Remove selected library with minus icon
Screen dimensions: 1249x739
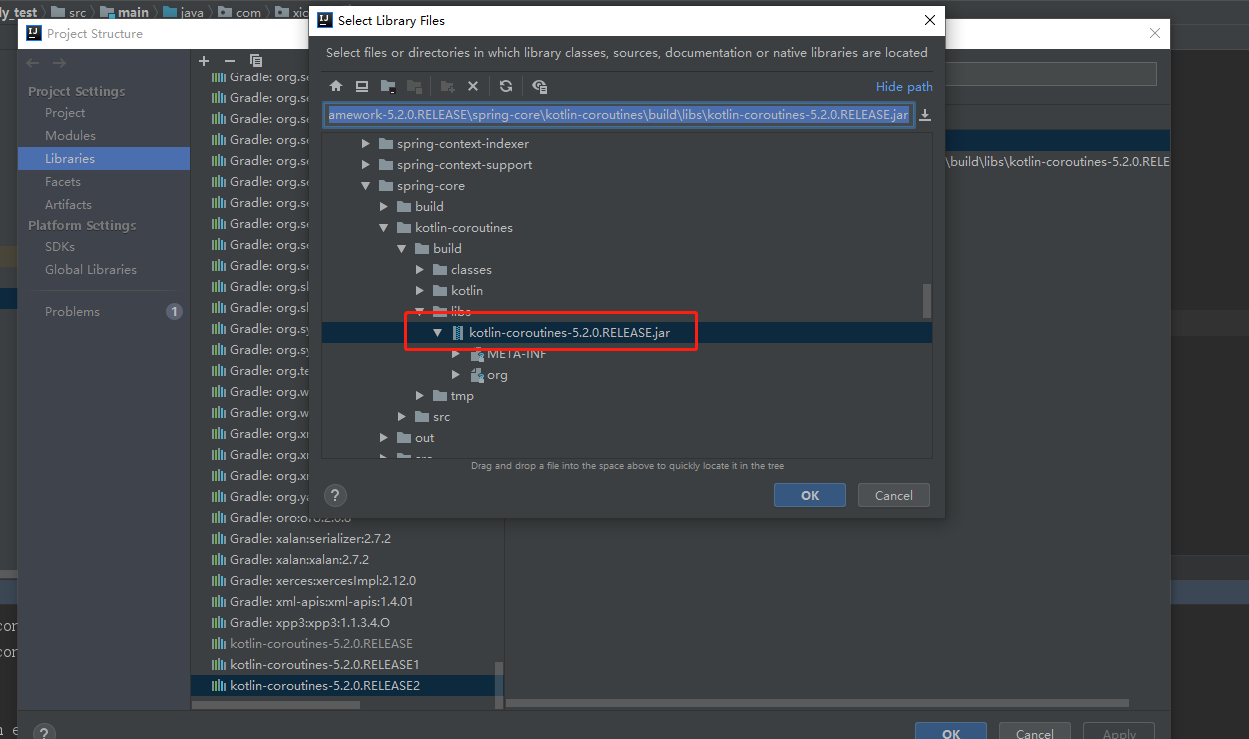(230, 61)
